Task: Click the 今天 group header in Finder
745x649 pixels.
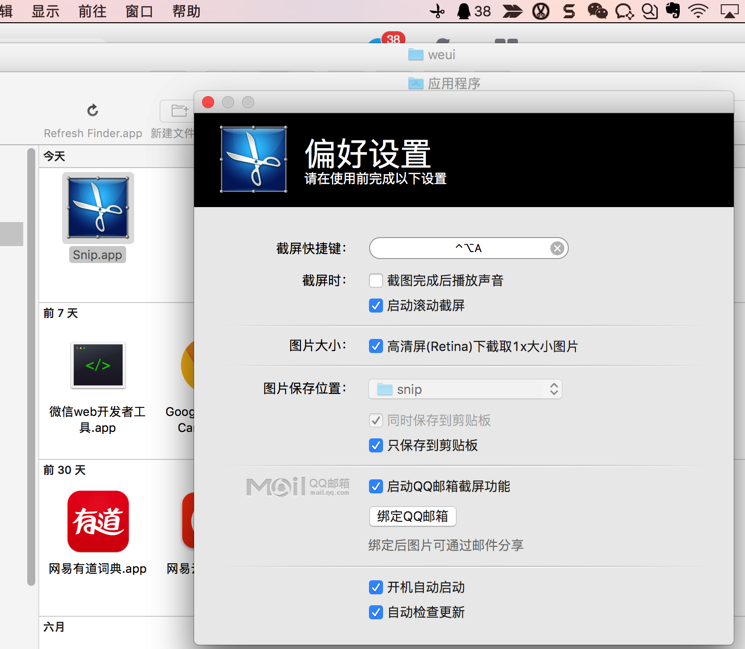Action: point(54,156)
